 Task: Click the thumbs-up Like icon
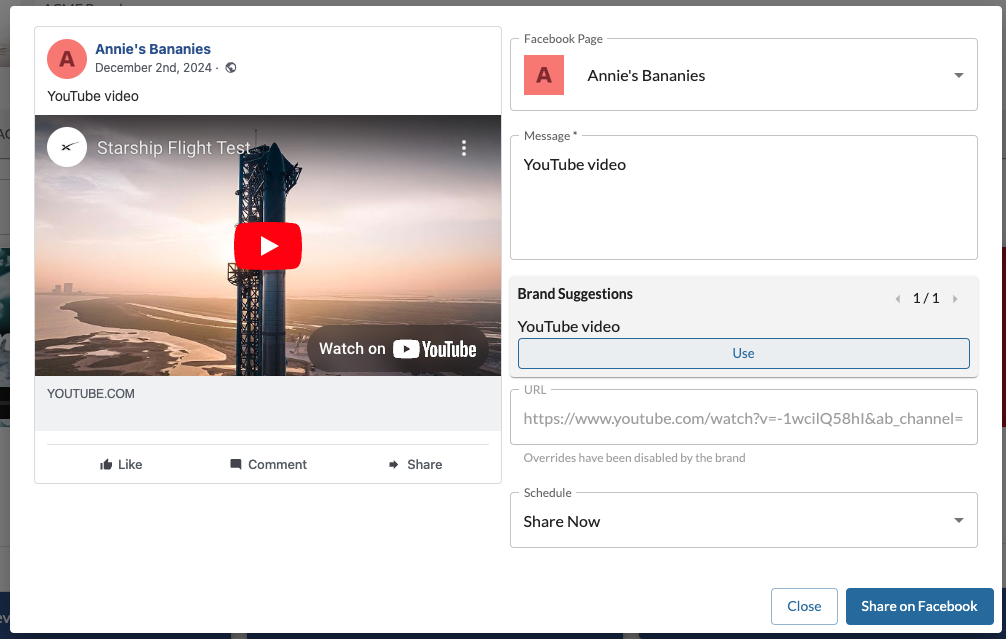pos(107,464)
